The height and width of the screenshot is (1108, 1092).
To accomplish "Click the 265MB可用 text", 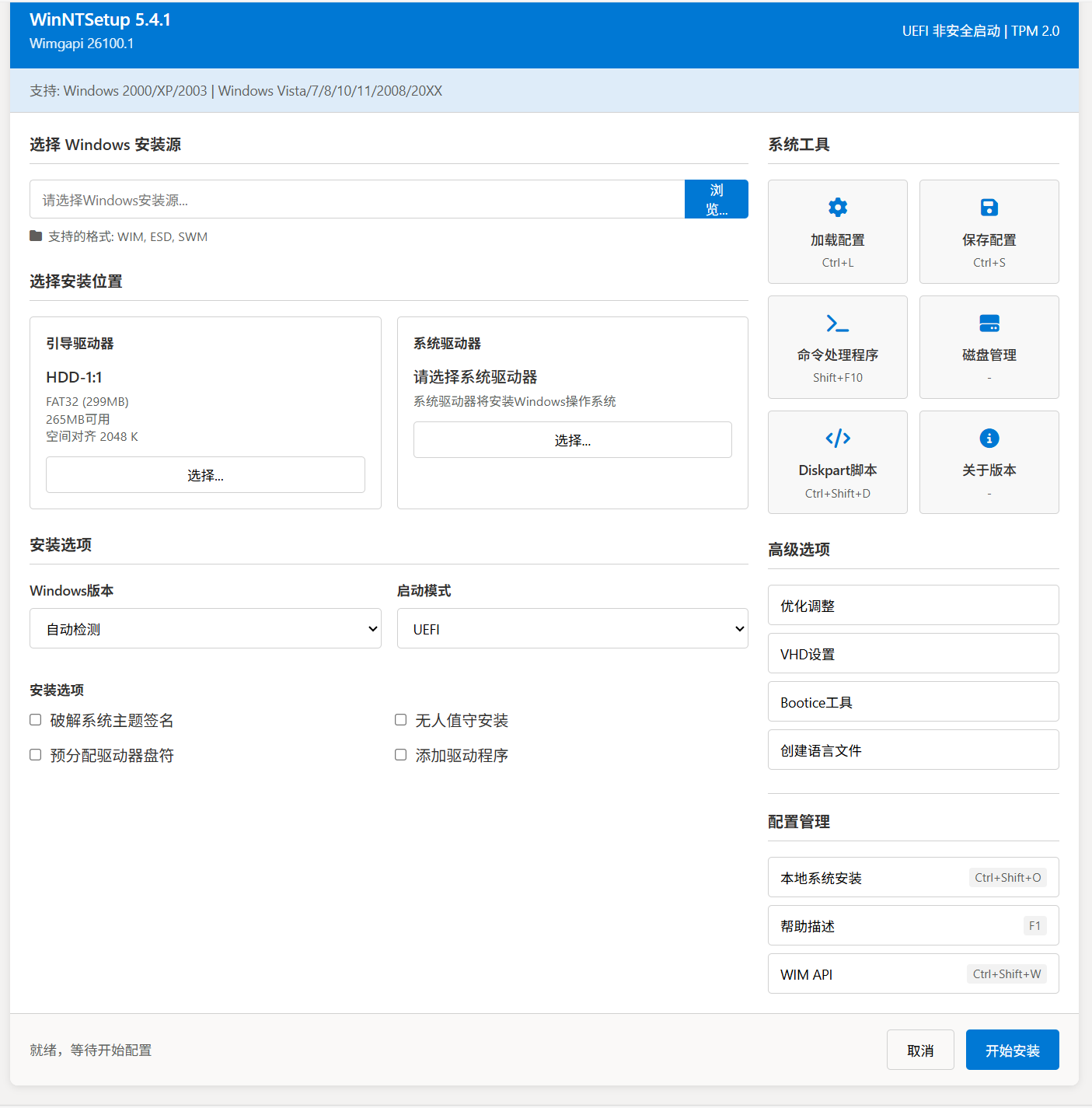I will (78, 419).
